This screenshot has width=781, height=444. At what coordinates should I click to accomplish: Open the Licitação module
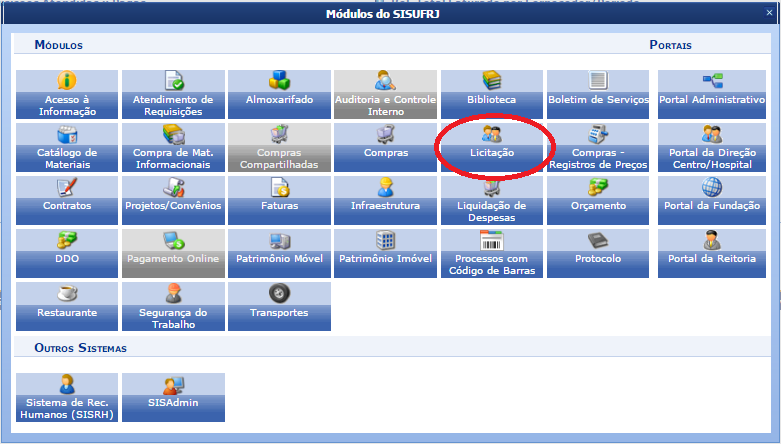click(491, 146)
